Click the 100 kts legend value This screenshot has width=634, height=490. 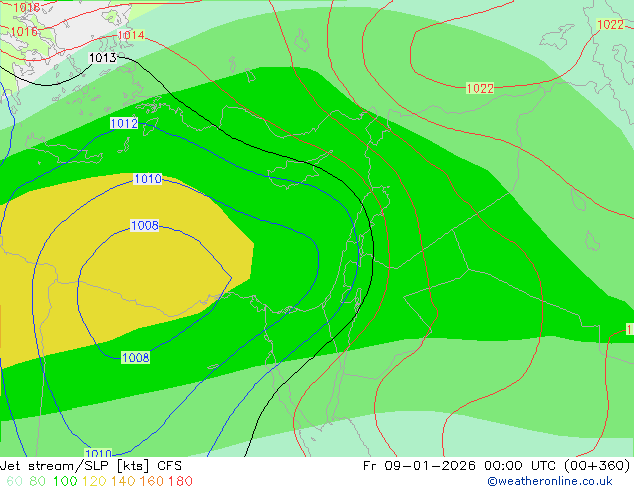click(65, 481)
